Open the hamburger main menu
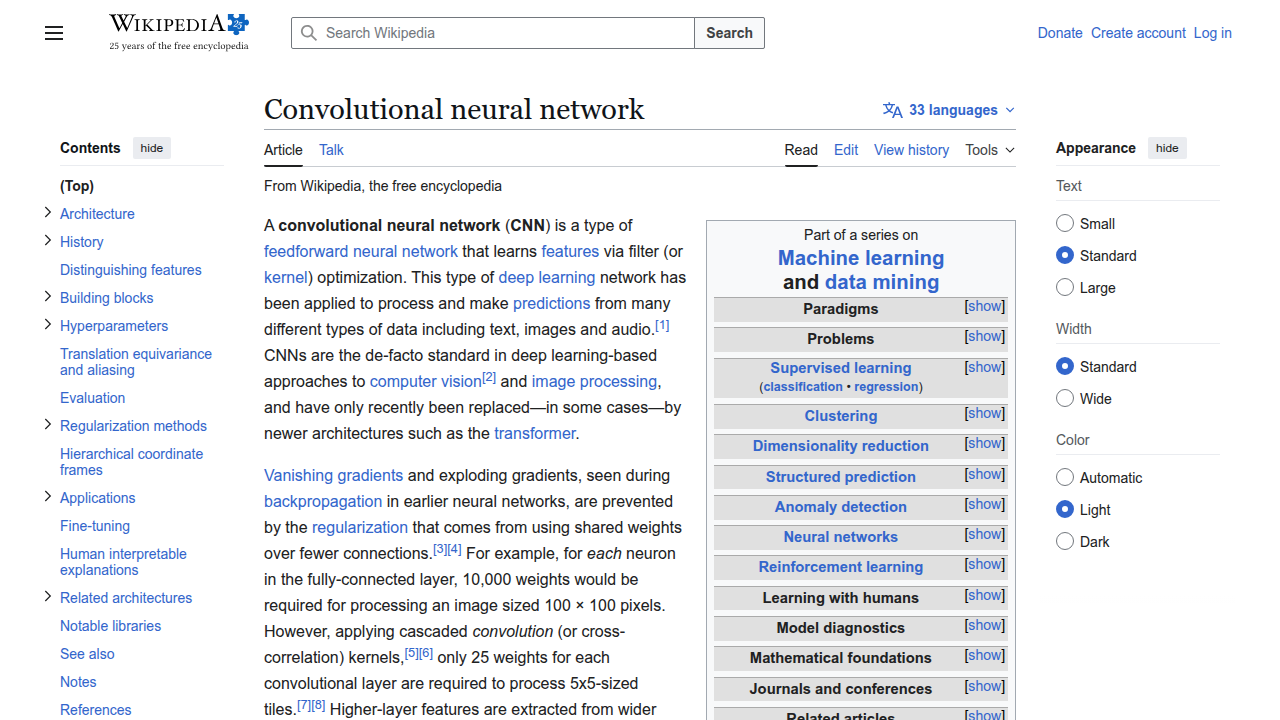1280x720 pixels. click(x=54, y=33)
